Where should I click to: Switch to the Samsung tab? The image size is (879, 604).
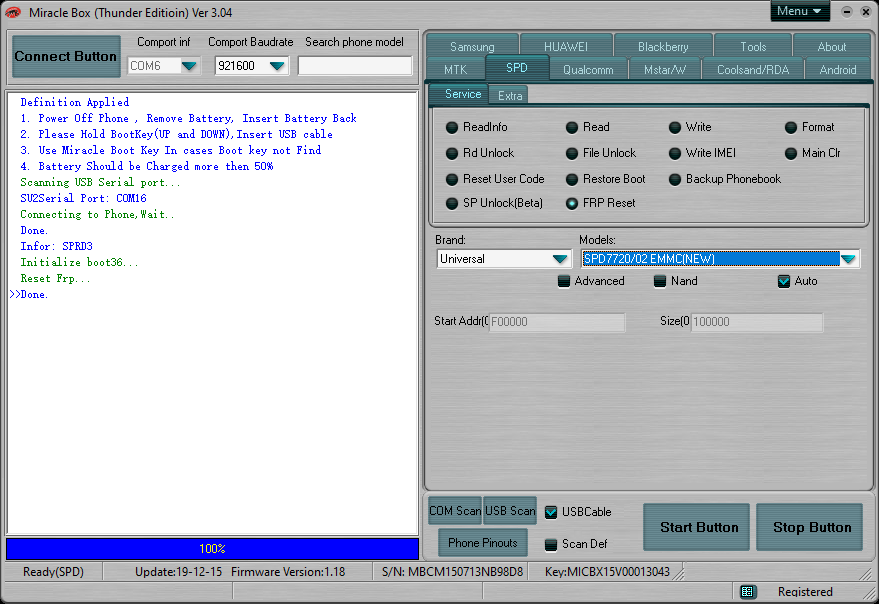tap(472, 47)
